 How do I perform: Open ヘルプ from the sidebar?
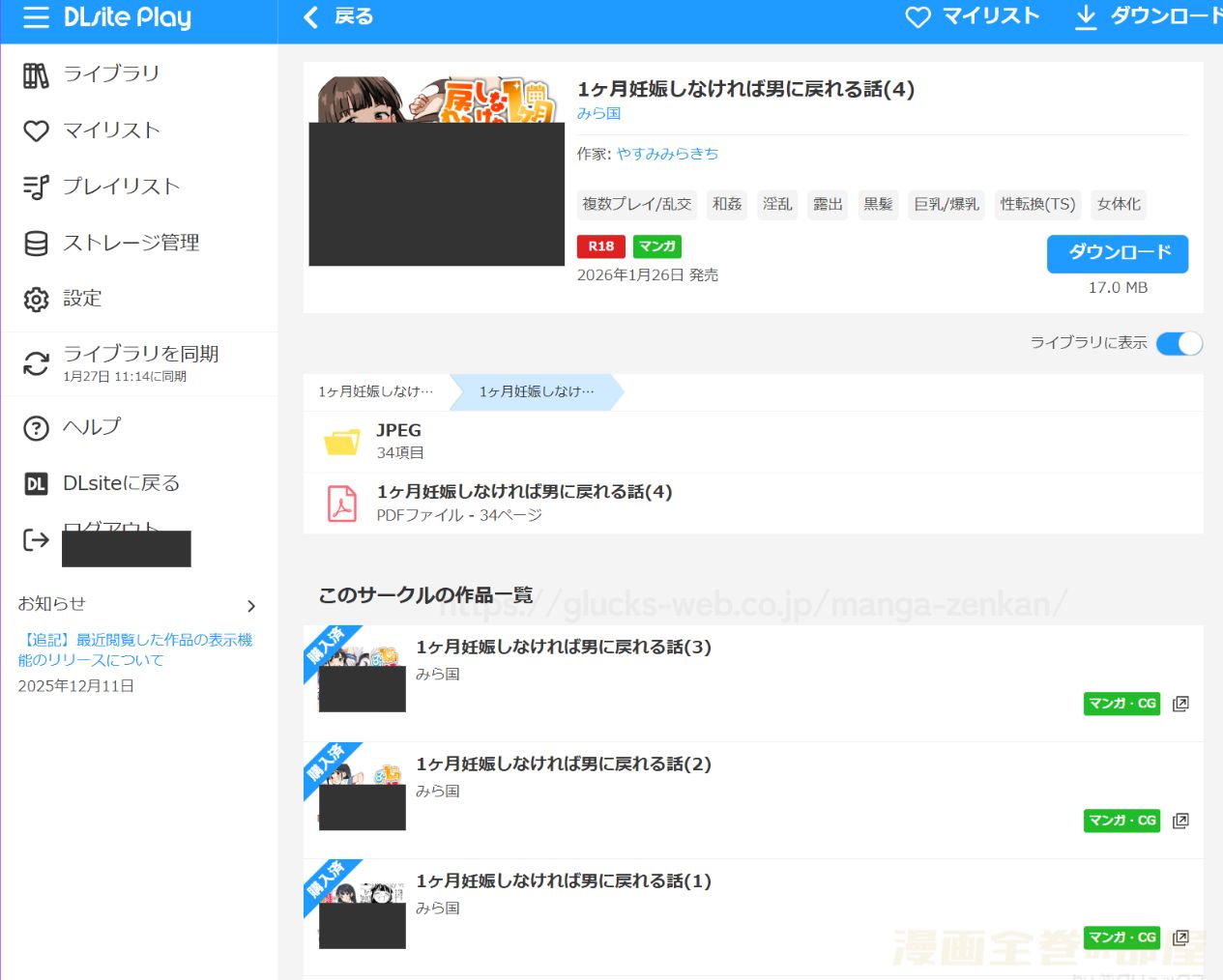(93, 426)
